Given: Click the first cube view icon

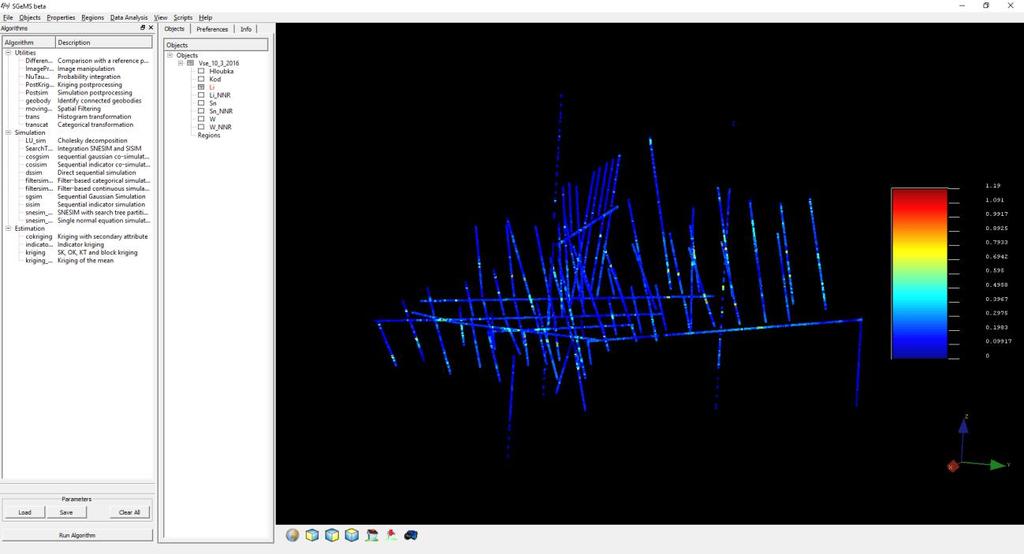Looking at the screenshot, I should pyautogui.click(x=312, y=535).
